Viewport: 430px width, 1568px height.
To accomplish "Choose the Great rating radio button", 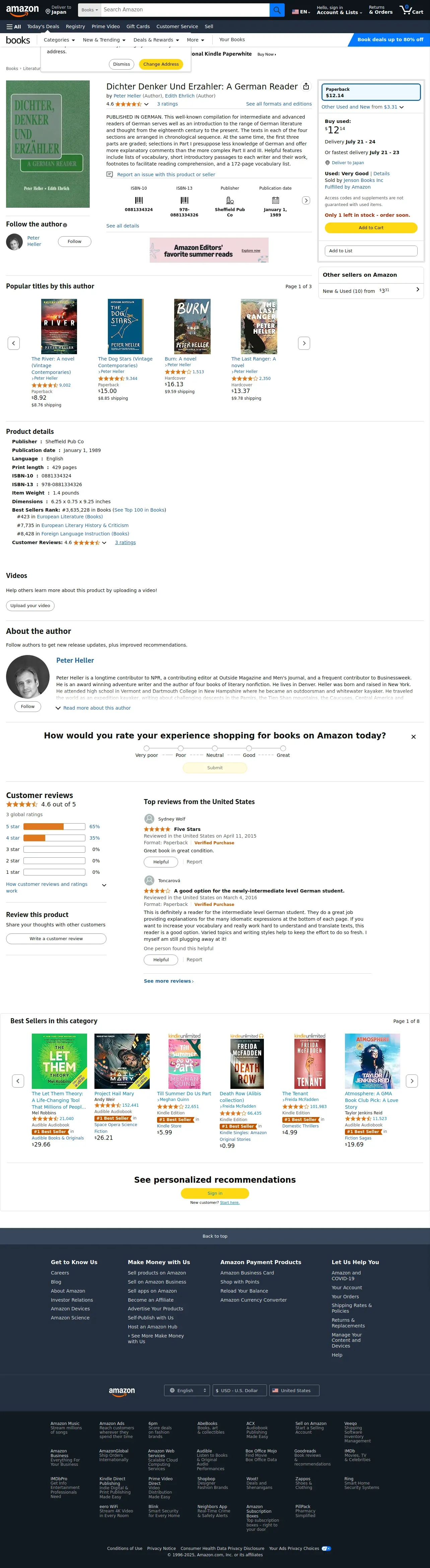I will coord(283,748).
